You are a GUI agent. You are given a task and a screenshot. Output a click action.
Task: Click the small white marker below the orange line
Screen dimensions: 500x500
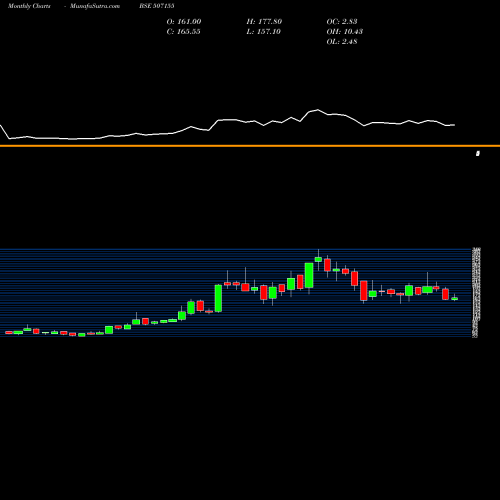[x=478, y=153]
